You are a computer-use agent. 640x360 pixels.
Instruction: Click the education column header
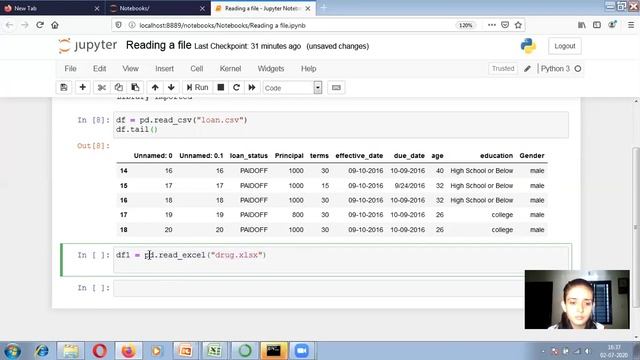coord(496,156)
